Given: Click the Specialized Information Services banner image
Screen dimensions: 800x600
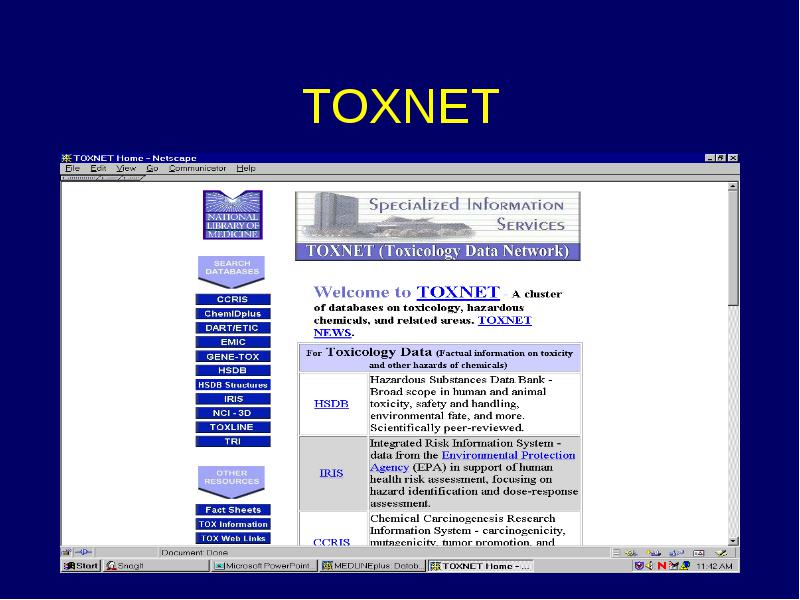Looking at the screenshot, I should point(438,226).
